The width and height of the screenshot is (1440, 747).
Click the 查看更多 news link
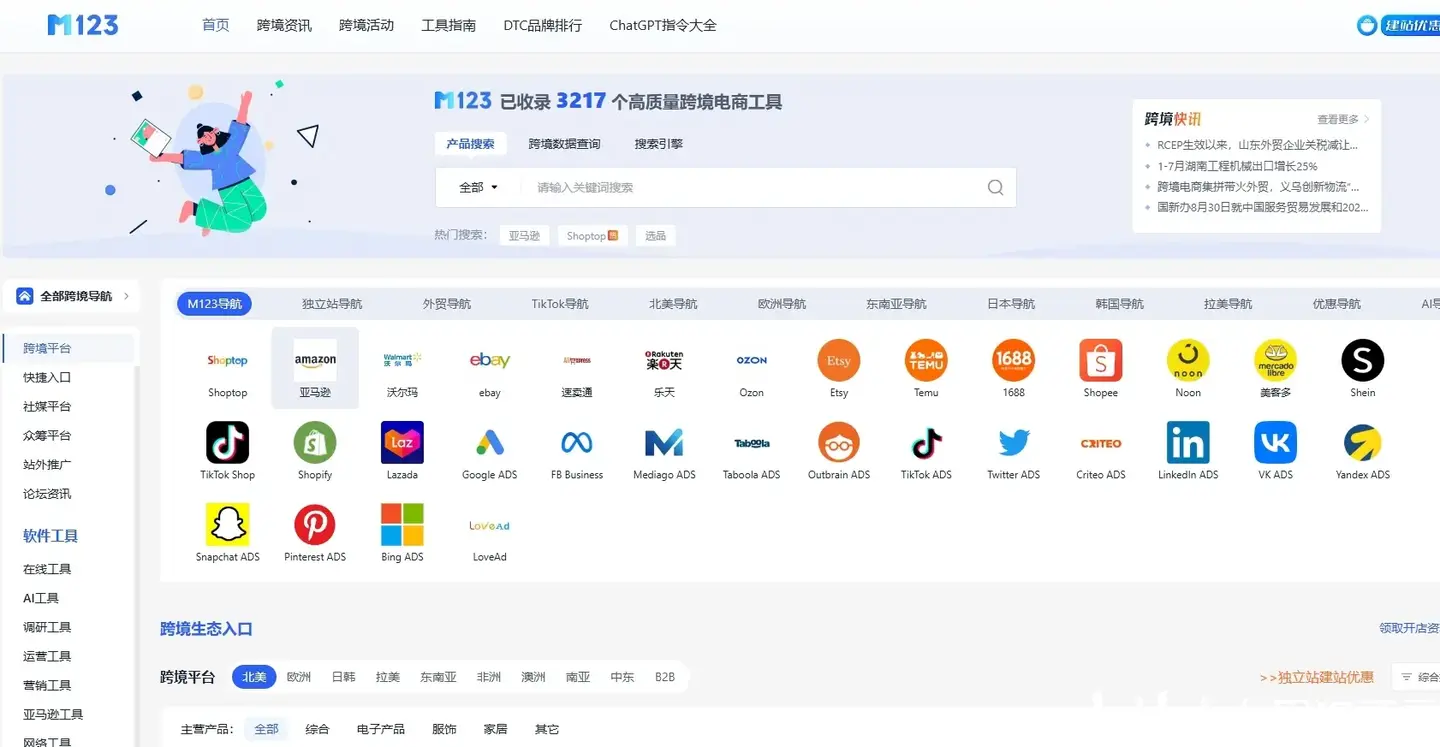click(x=1343, y=119)
